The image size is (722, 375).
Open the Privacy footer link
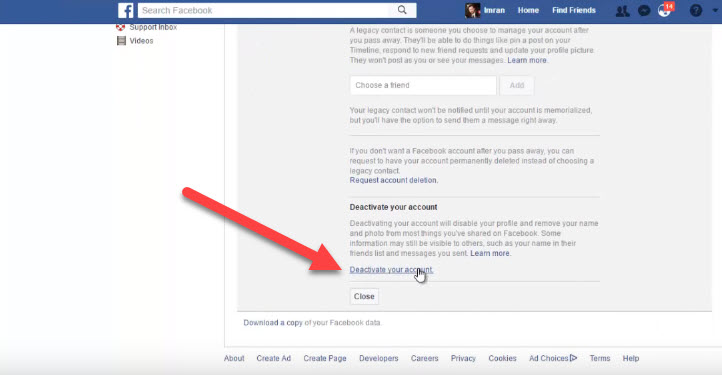pyautogui.click(x=463, y=358)
